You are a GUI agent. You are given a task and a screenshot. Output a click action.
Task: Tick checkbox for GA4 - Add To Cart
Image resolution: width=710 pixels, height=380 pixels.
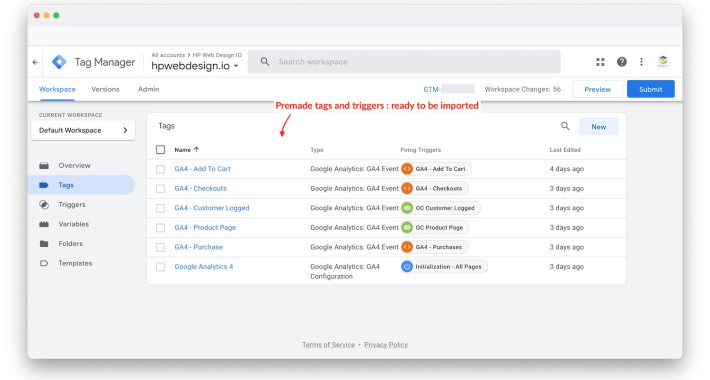[x=160, y=169]
